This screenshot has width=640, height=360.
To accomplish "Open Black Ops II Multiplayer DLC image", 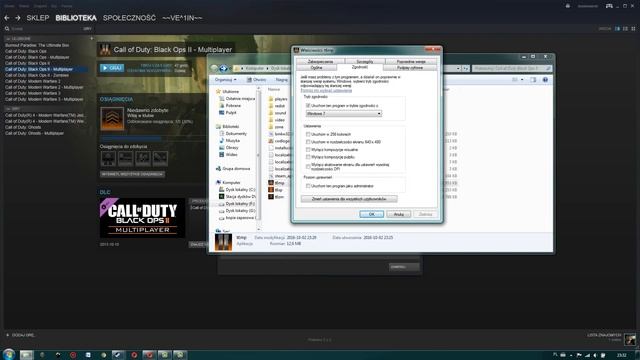I will (142, 218).
